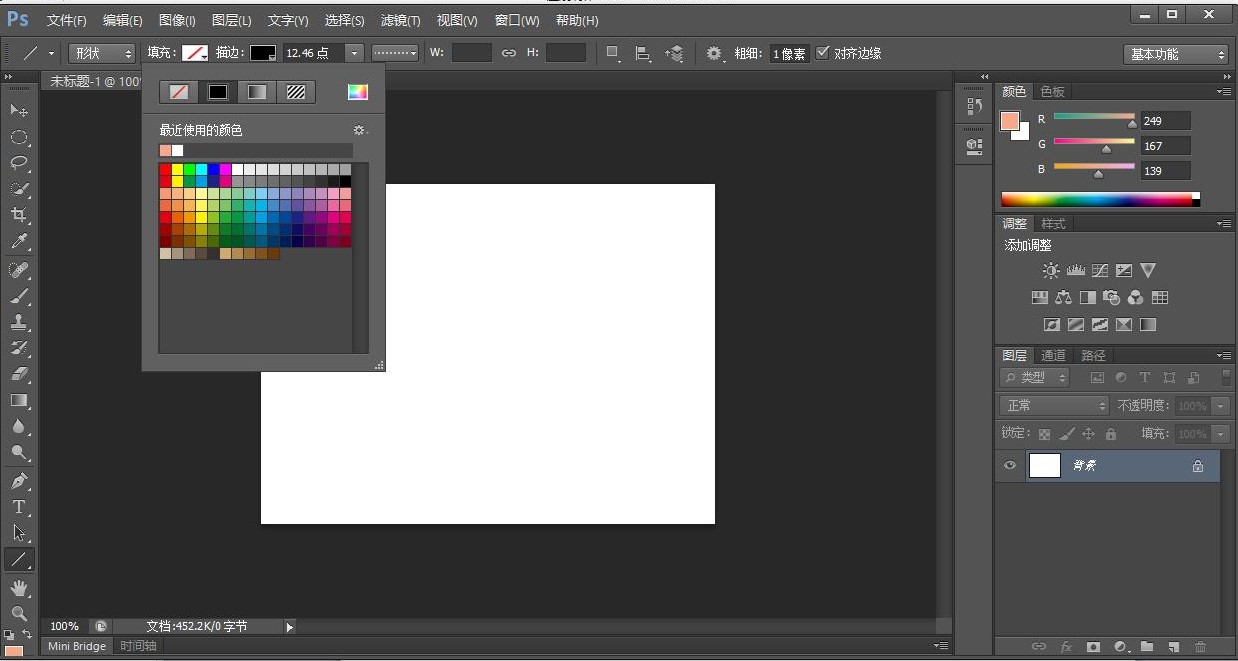Viewport: 1238px width, 661px height.
Task: Open the Properties panel icon
Action: 974,146
